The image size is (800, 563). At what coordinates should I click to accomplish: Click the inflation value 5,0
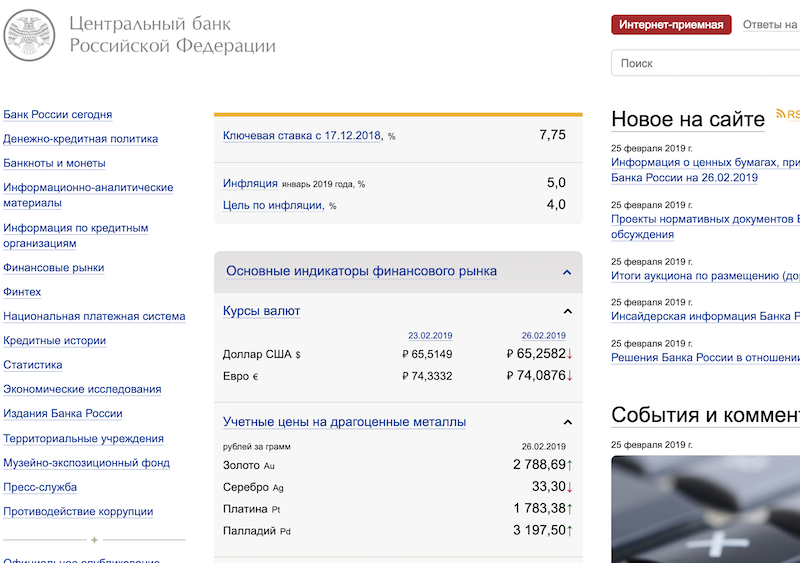coord(556,183)
